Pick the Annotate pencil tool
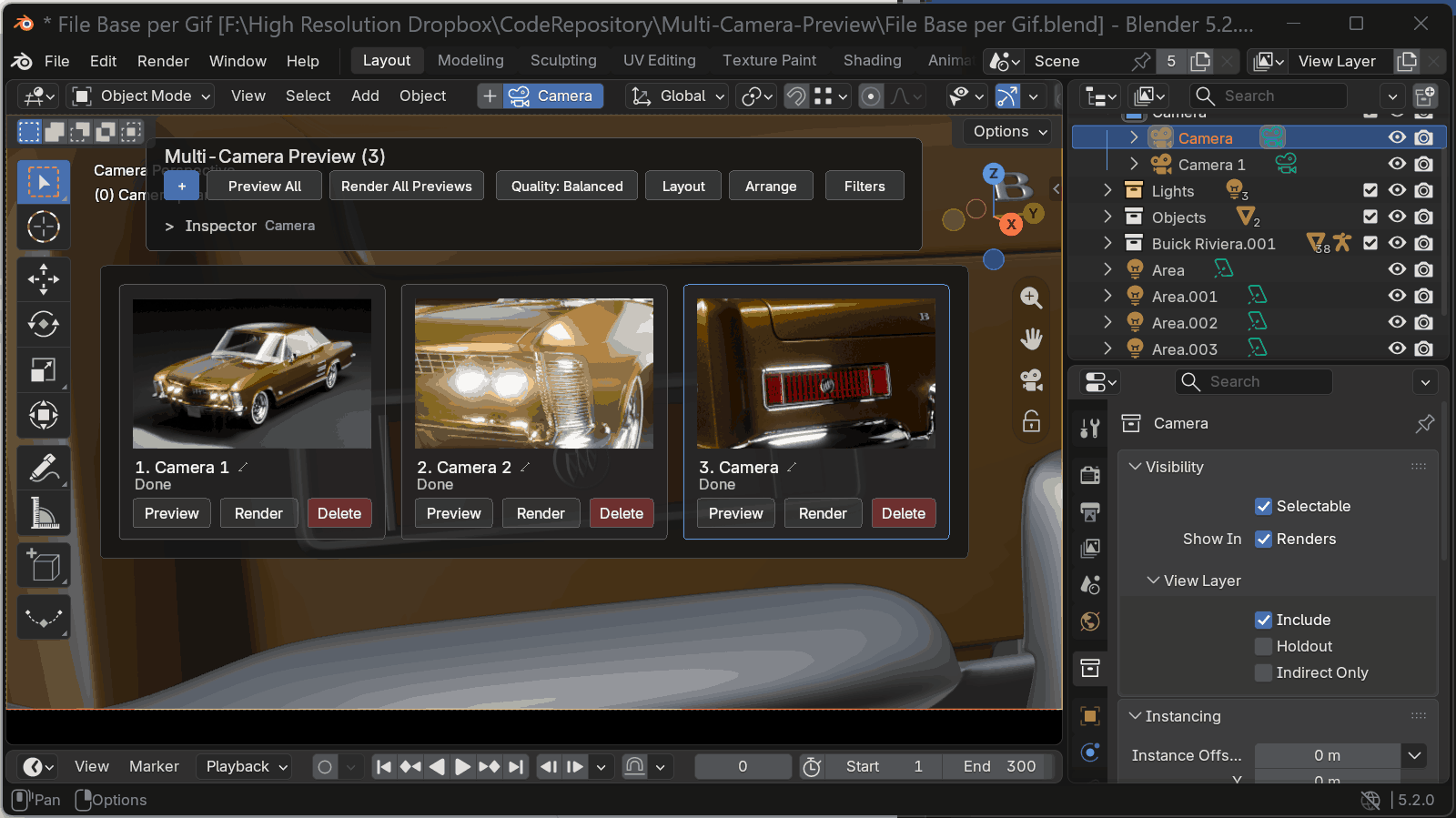Viewport: 1456px width, 818px height. (x=43, y=468)
